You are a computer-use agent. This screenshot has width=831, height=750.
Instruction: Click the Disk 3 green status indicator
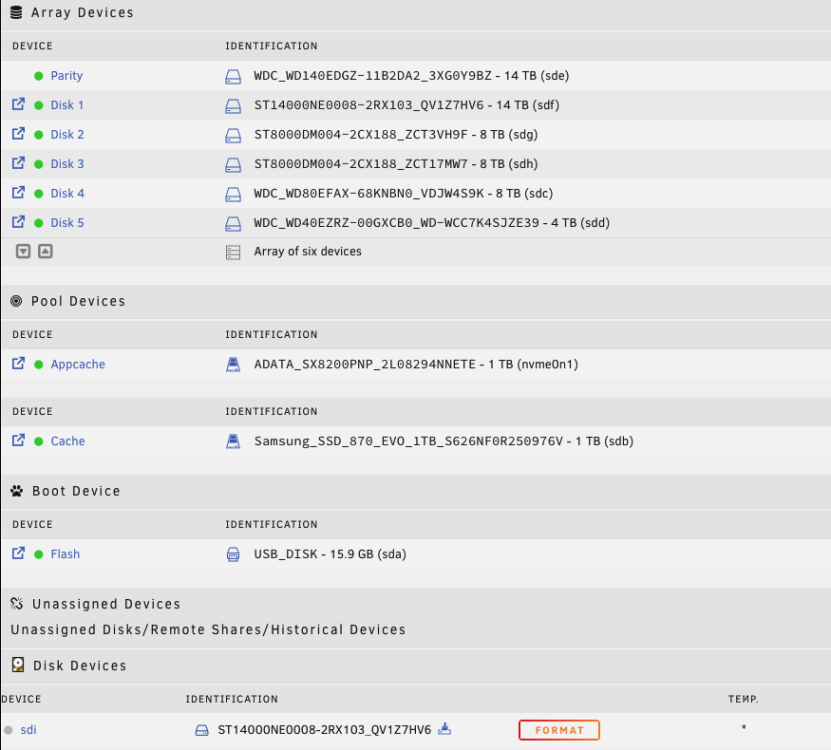(39, 164)
